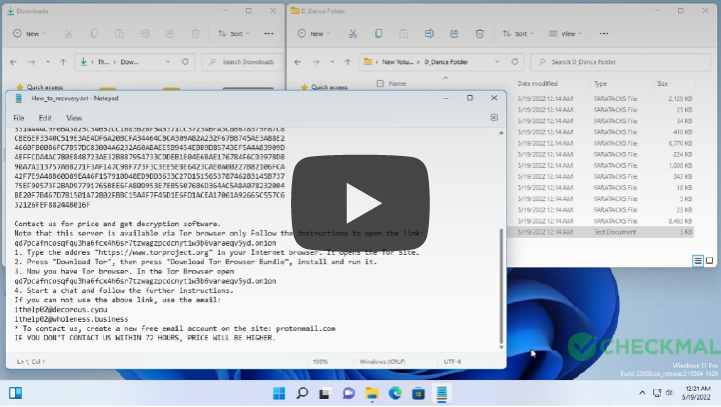Expand address history dropdown in D_Dance Folder
Image resolution: width=721 pixels, height=407 pixels.
coord(497,62)
